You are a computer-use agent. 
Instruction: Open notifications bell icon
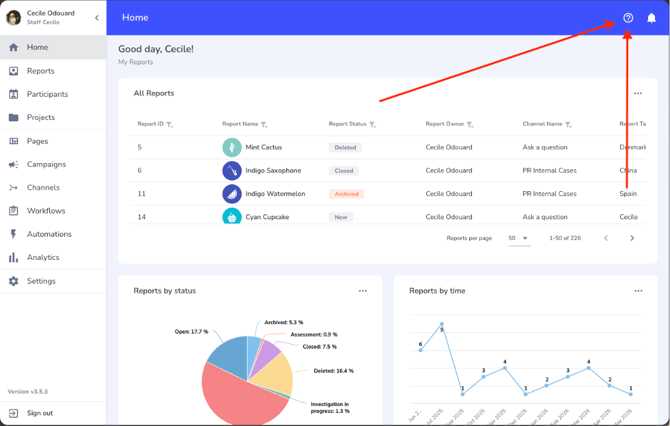[x=651, y=18]
